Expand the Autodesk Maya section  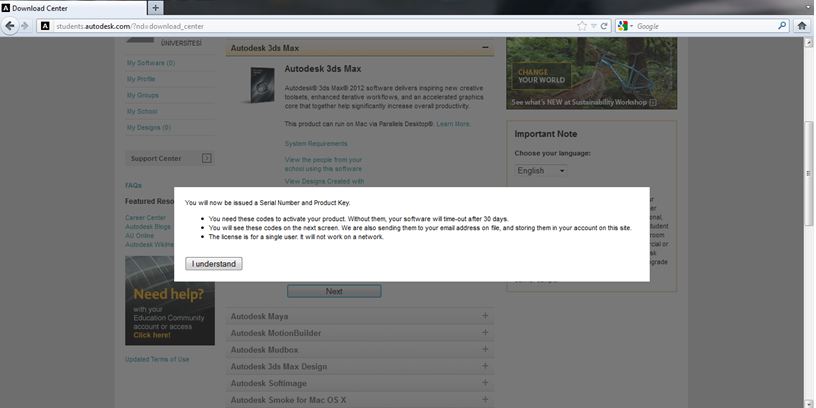485,316
